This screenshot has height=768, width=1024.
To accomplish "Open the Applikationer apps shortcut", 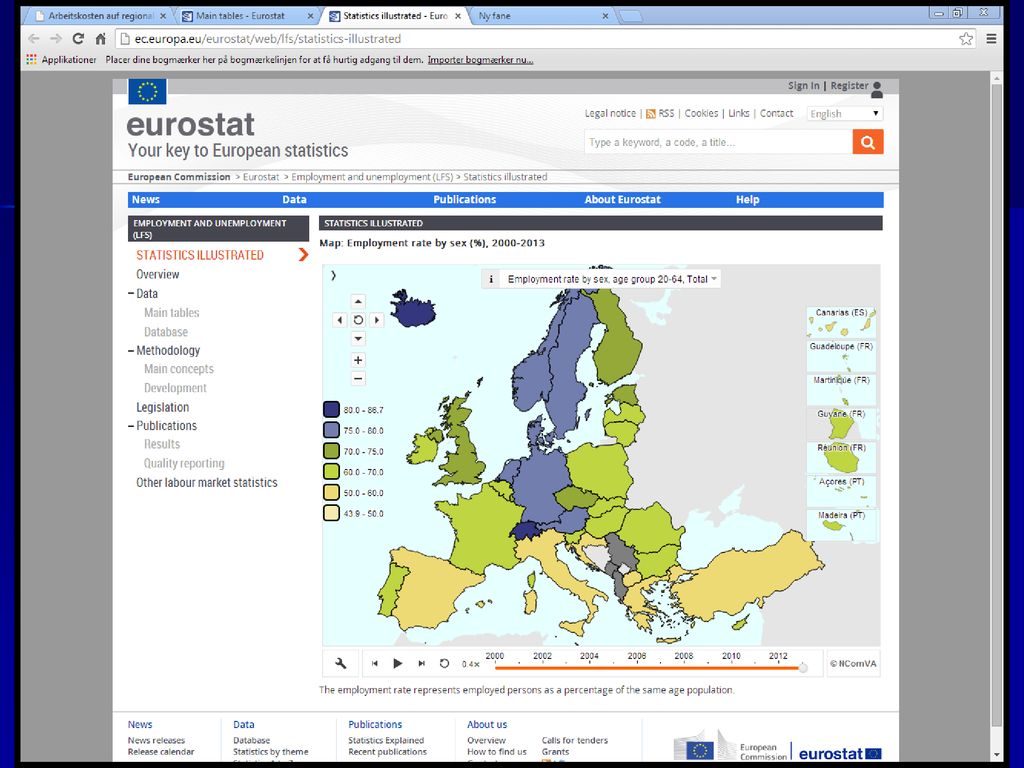I will point(61,59).
